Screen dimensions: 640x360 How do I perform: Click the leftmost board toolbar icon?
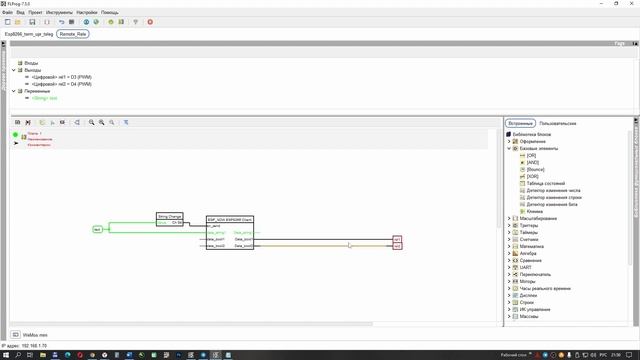point(18,122)
